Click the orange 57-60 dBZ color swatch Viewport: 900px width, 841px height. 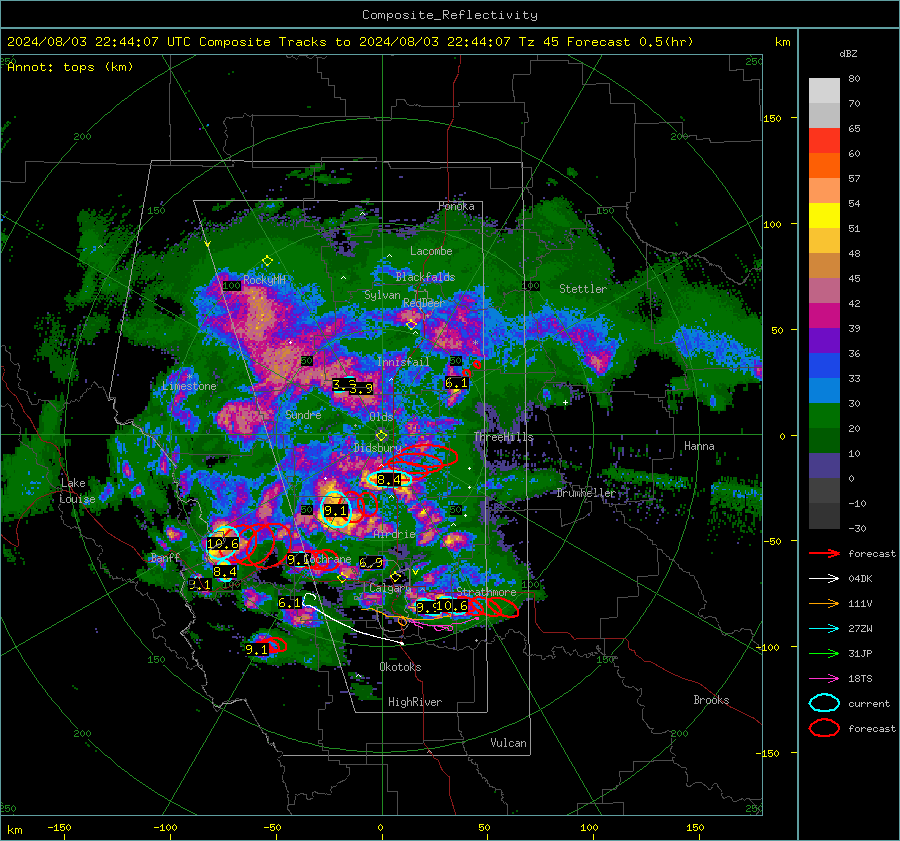[x=824, y=166]
